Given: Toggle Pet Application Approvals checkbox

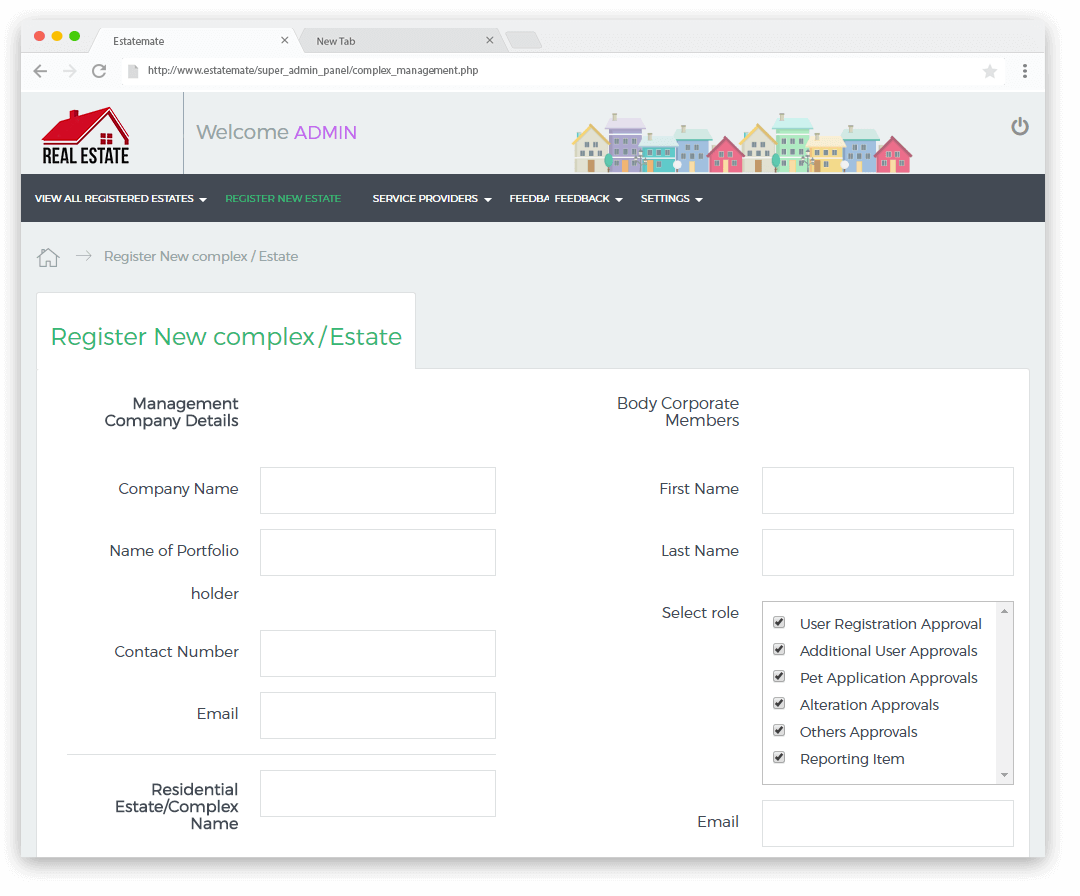Looking at the screenshot, I should (x=779, y=677).
